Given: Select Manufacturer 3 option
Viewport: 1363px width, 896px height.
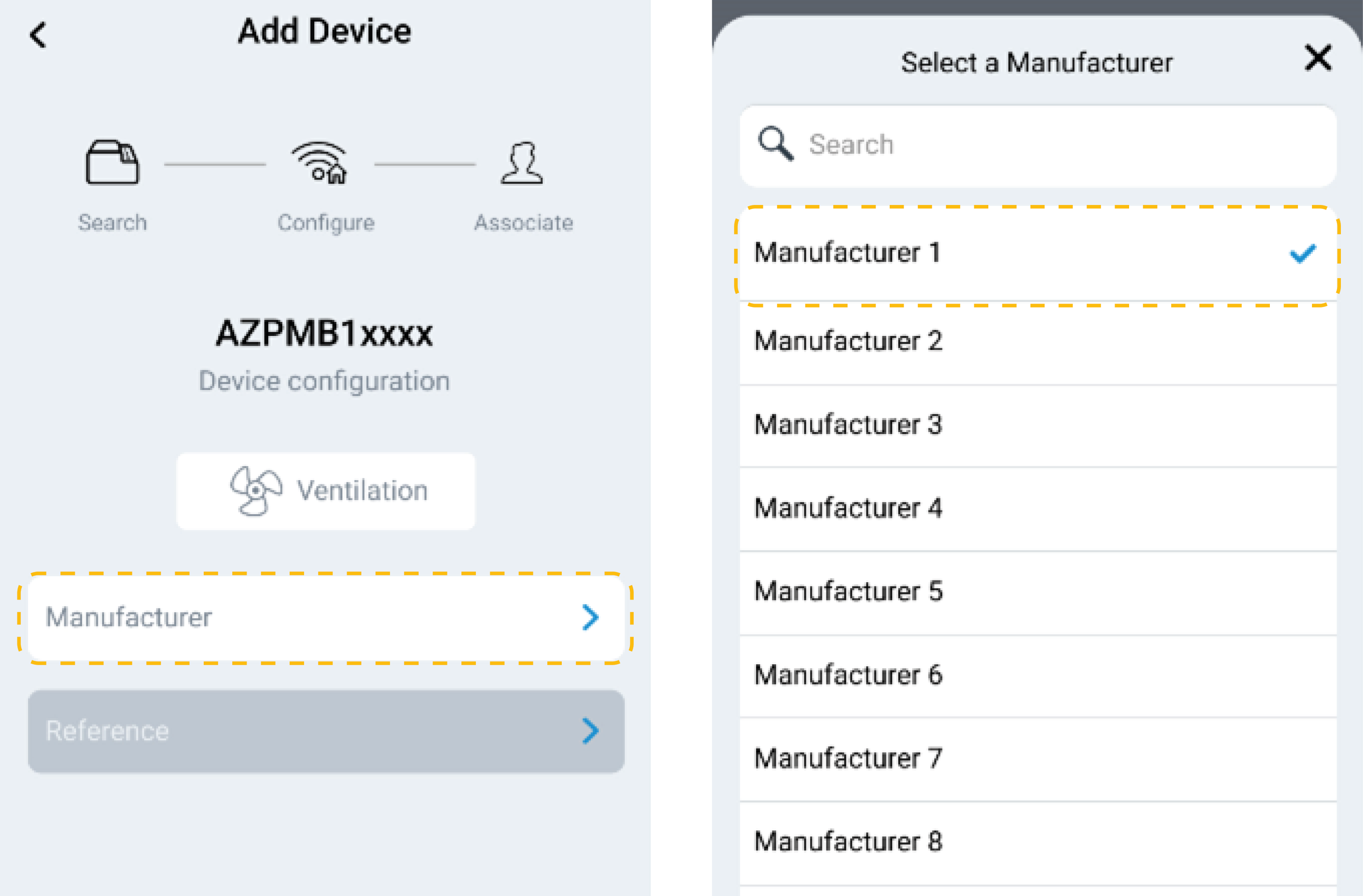Looking at the screenshot, I should click(x=848, y=425).
